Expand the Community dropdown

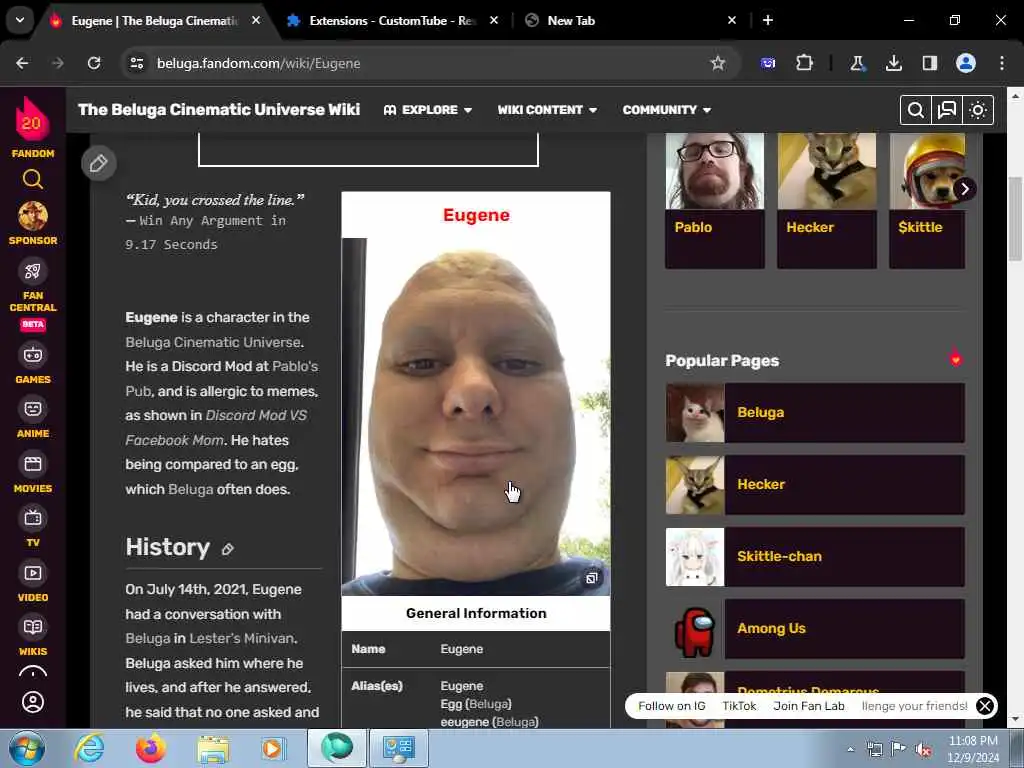click(667, 110)
